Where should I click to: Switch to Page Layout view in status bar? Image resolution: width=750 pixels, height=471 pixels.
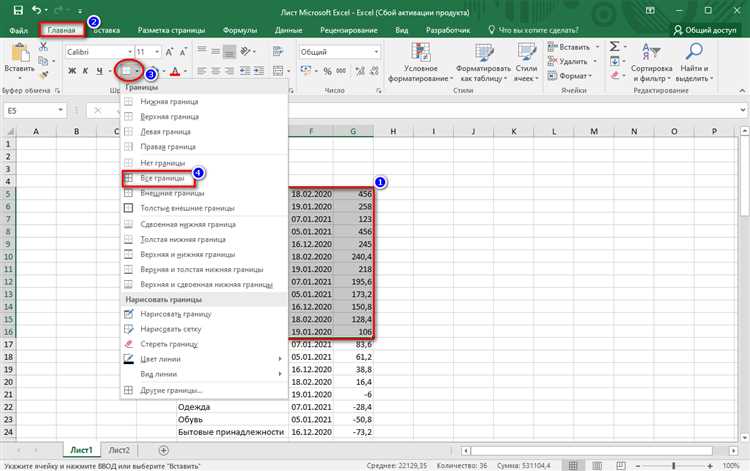point(596,465)
